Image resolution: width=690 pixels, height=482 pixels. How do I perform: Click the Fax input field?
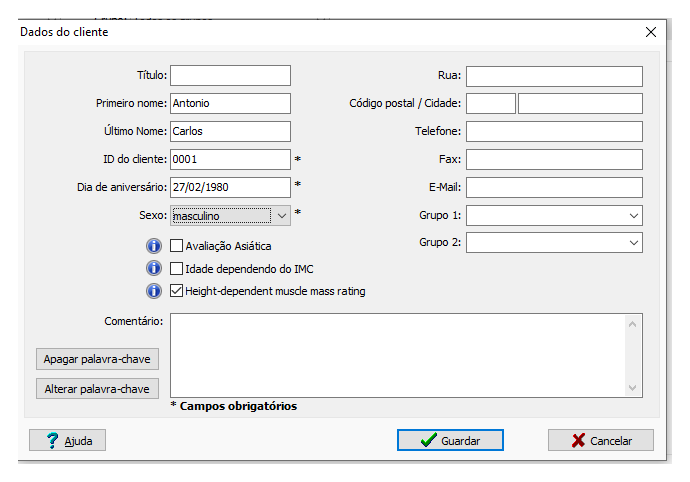[554, 159]
